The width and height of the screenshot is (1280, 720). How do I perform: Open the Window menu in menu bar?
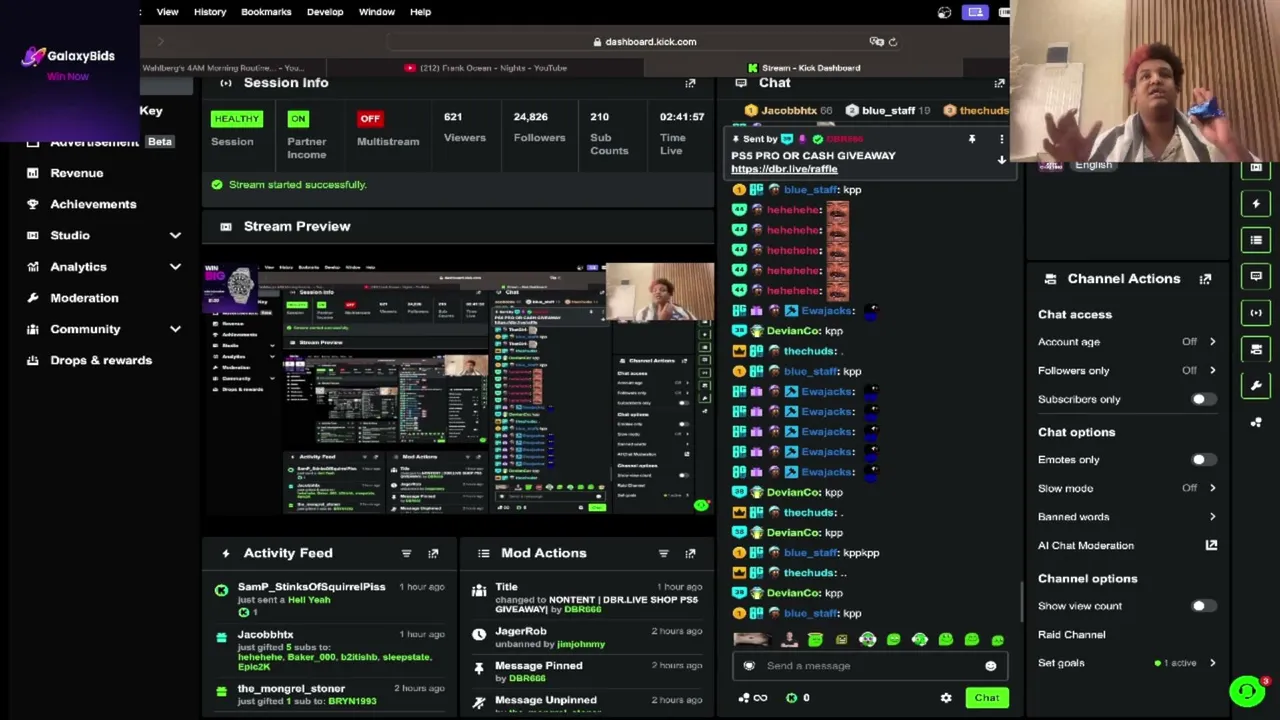377,12
